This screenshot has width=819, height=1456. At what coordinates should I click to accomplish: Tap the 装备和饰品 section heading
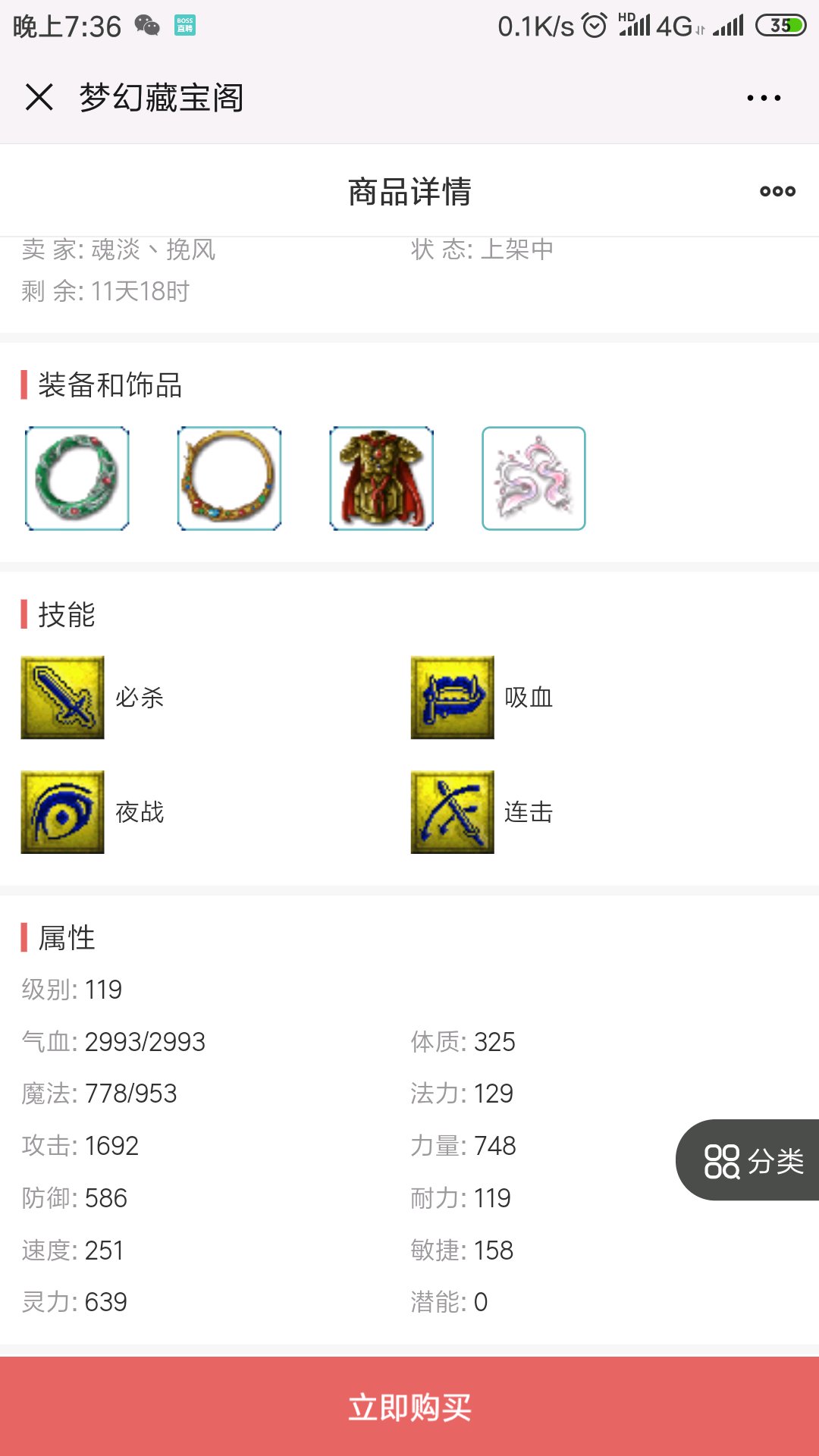pos(110,385)
